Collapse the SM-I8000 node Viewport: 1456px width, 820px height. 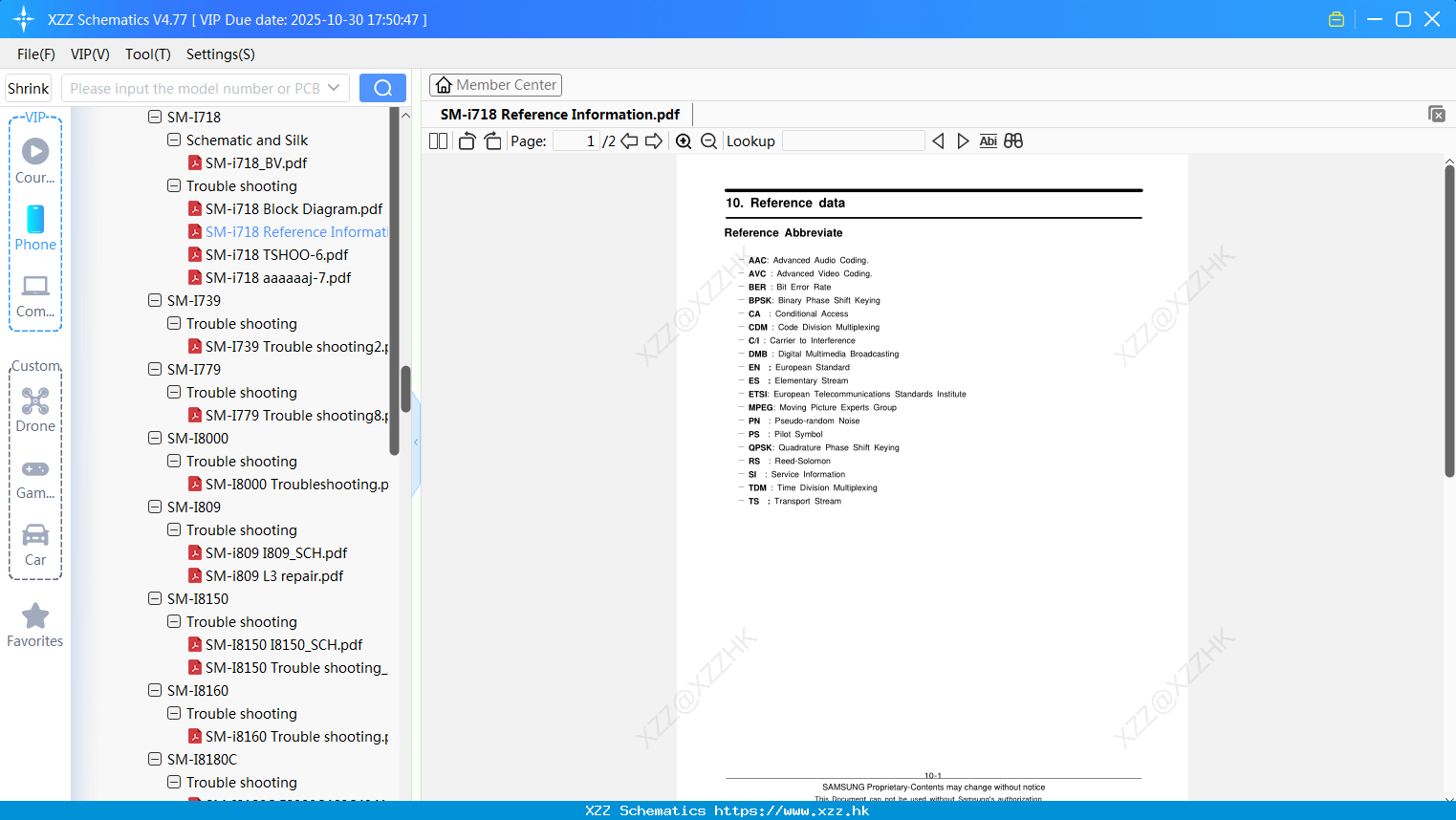point(155,438)
